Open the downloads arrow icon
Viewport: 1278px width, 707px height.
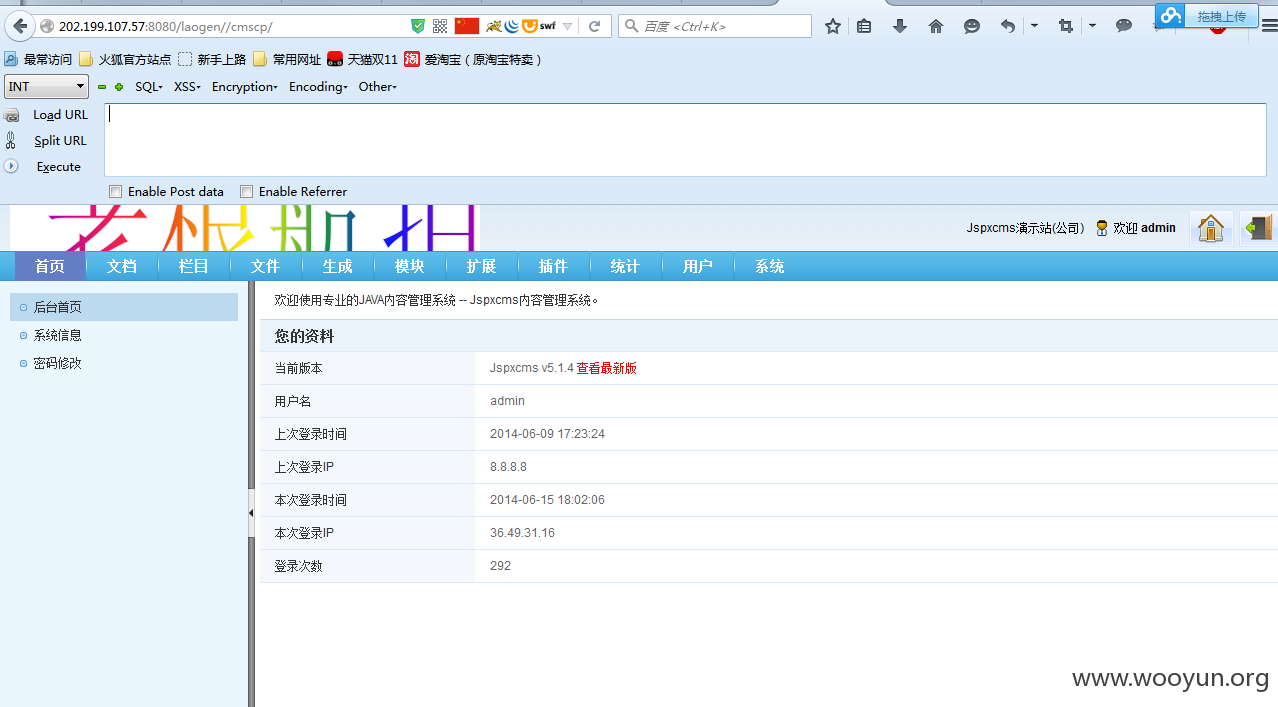pos(900,26)
